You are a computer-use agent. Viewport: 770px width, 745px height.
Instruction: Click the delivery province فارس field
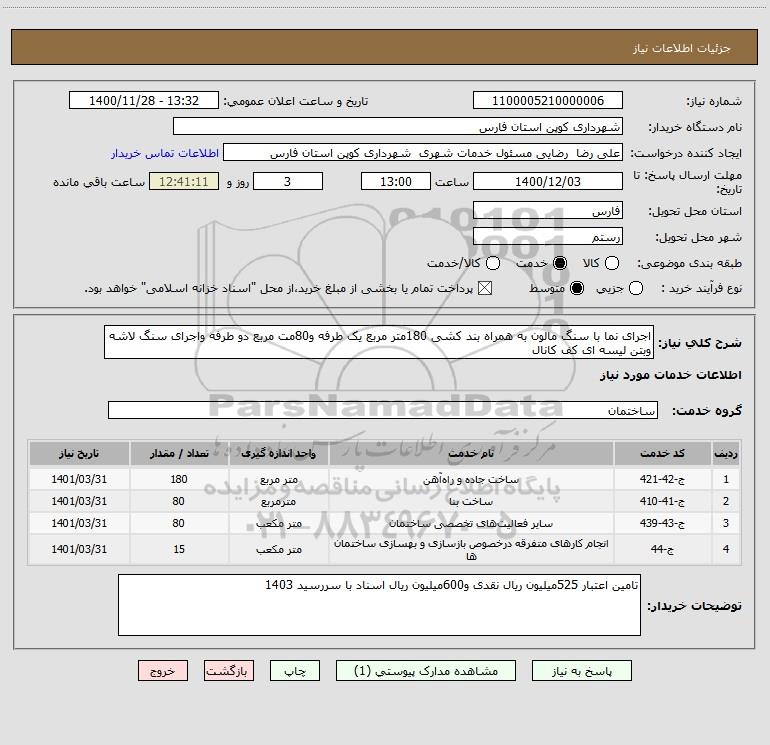tap(548, 211)
